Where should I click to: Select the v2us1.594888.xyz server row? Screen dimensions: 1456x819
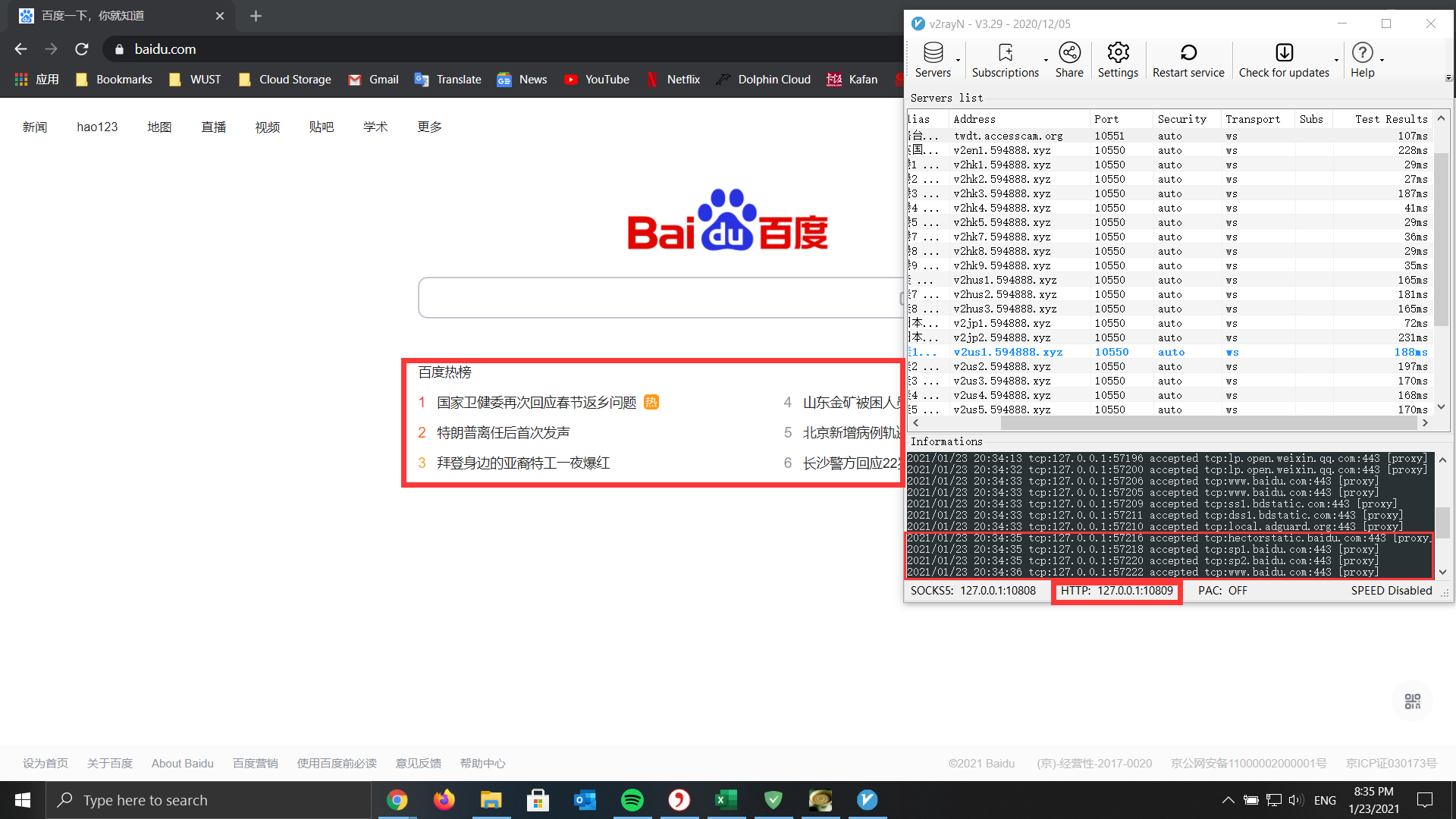click(1007, 352)
